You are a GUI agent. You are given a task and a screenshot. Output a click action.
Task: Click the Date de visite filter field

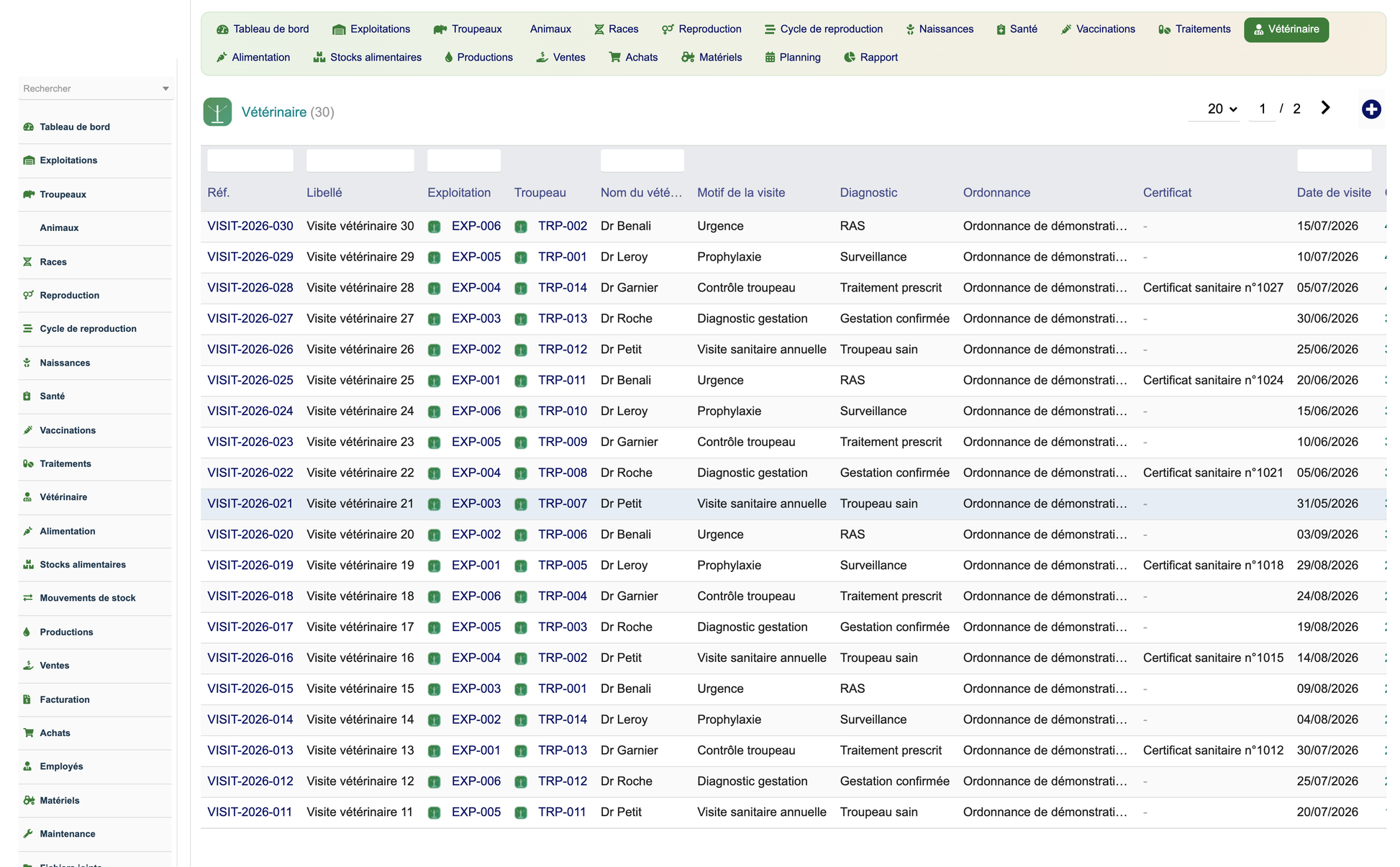(1334, 160)
